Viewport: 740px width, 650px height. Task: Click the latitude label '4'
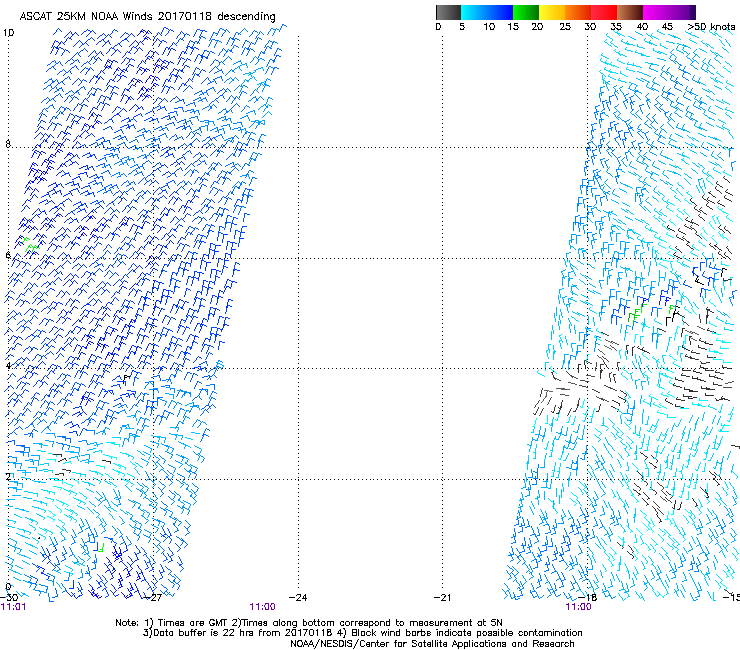[x=8, y=366]
